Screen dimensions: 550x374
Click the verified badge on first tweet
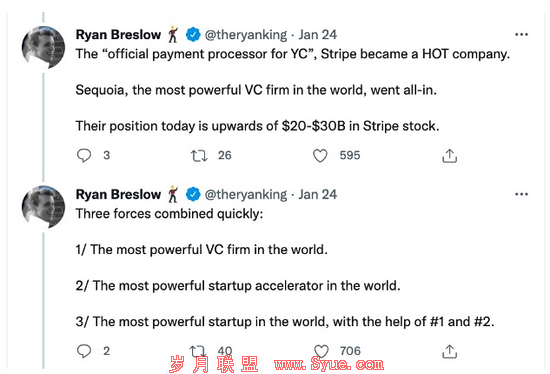point(193,34)
